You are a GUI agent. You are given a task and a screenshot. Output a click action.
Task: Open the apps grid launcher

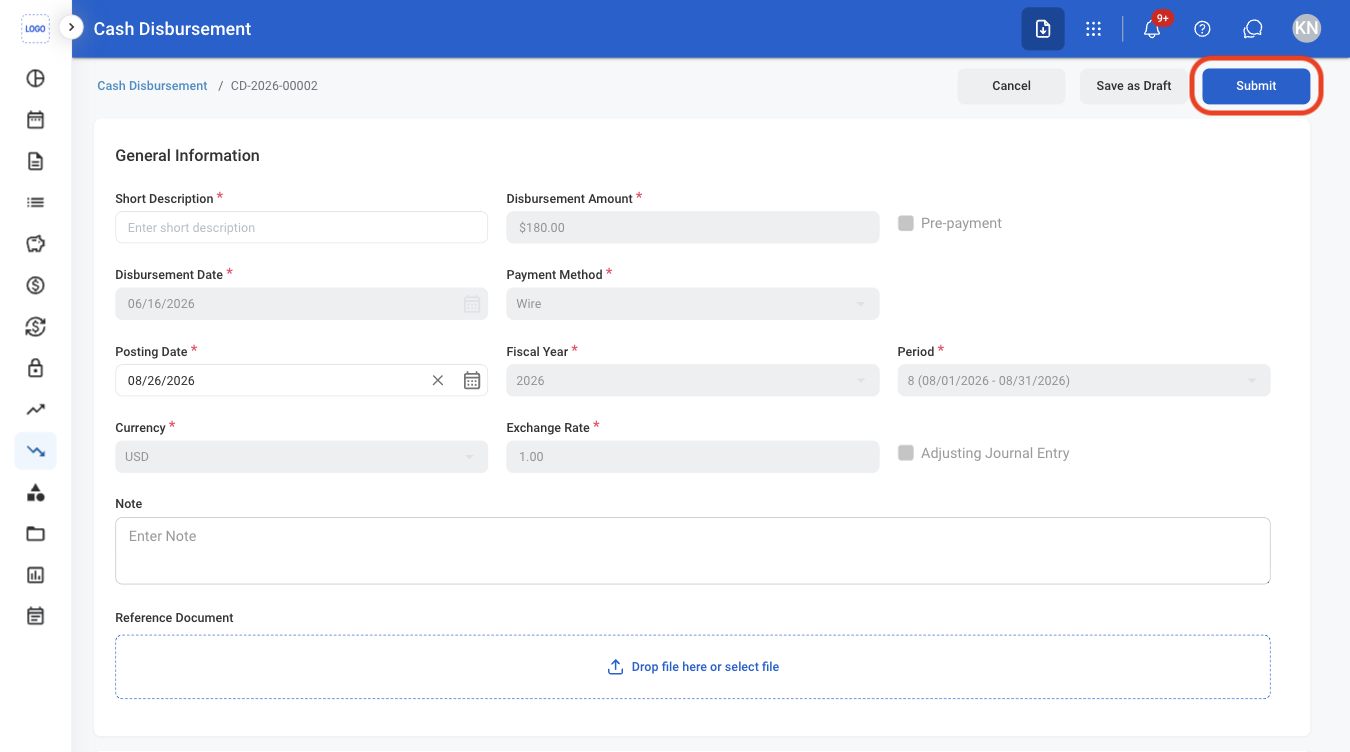pos(1094,29)
